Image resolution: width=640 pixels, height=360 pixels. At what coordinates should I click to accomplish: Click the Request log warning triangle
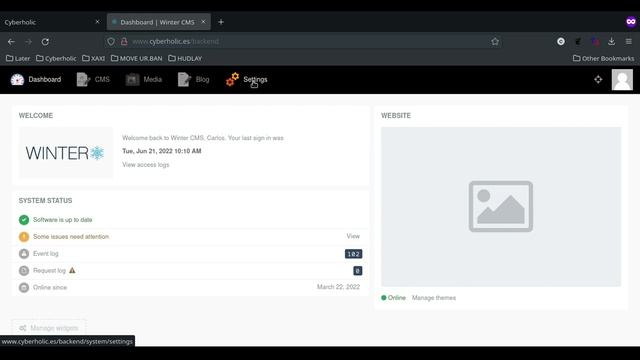coord(72,270)
